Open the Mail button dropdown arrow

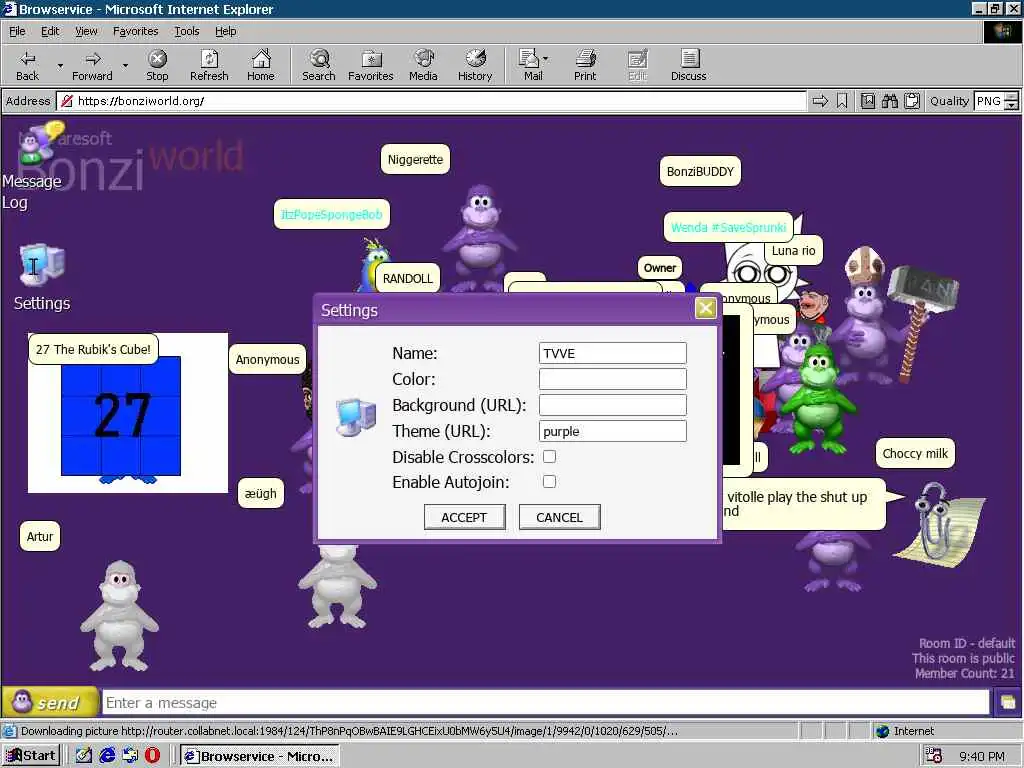pyautogui.click(x=545, y=59)
